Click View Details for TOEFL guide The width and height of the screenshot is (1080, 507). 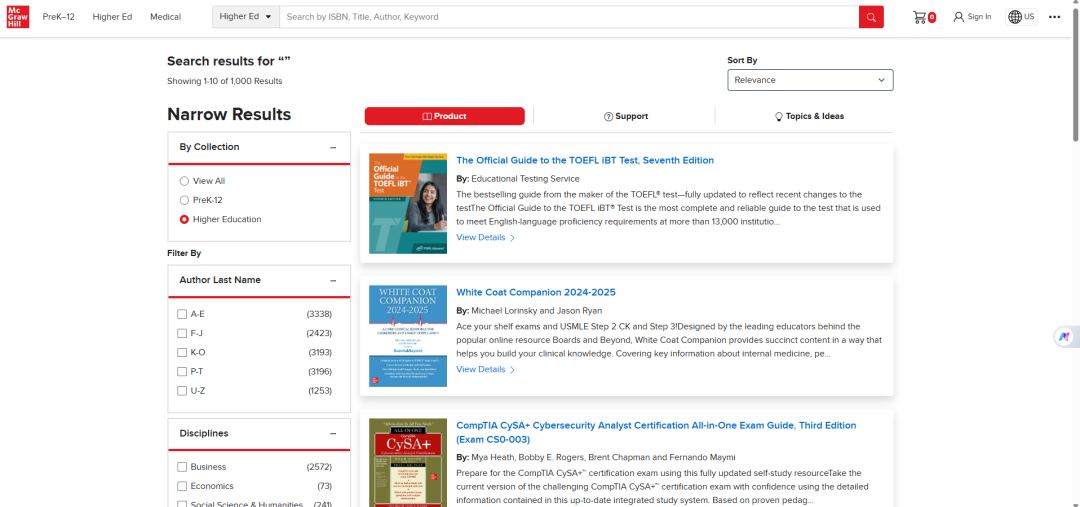click(x=486, y=238)
